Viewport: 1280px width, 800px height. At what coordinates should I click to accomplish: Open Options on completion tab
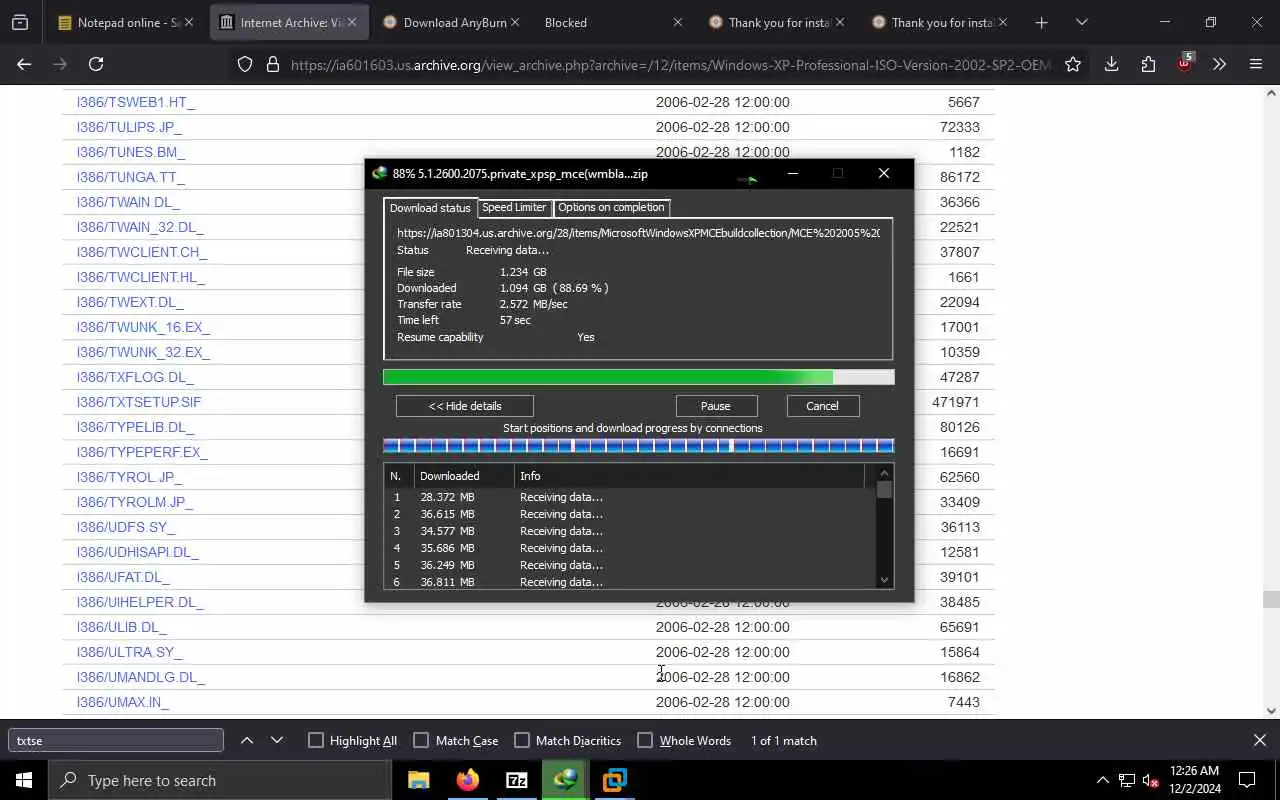pyautogui.click(x=611, y=207)
